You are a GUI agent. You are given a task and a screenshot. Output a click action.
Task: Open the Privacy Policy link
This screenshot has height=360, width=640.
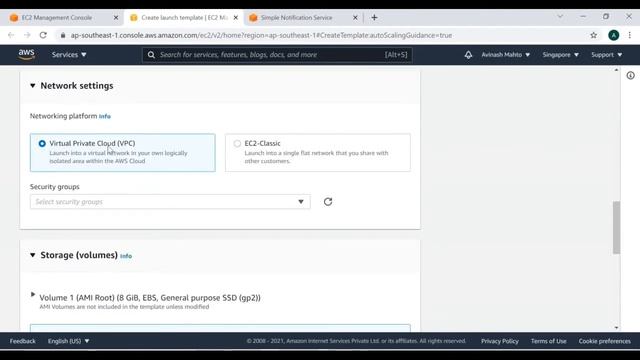[x=500, y=341]
